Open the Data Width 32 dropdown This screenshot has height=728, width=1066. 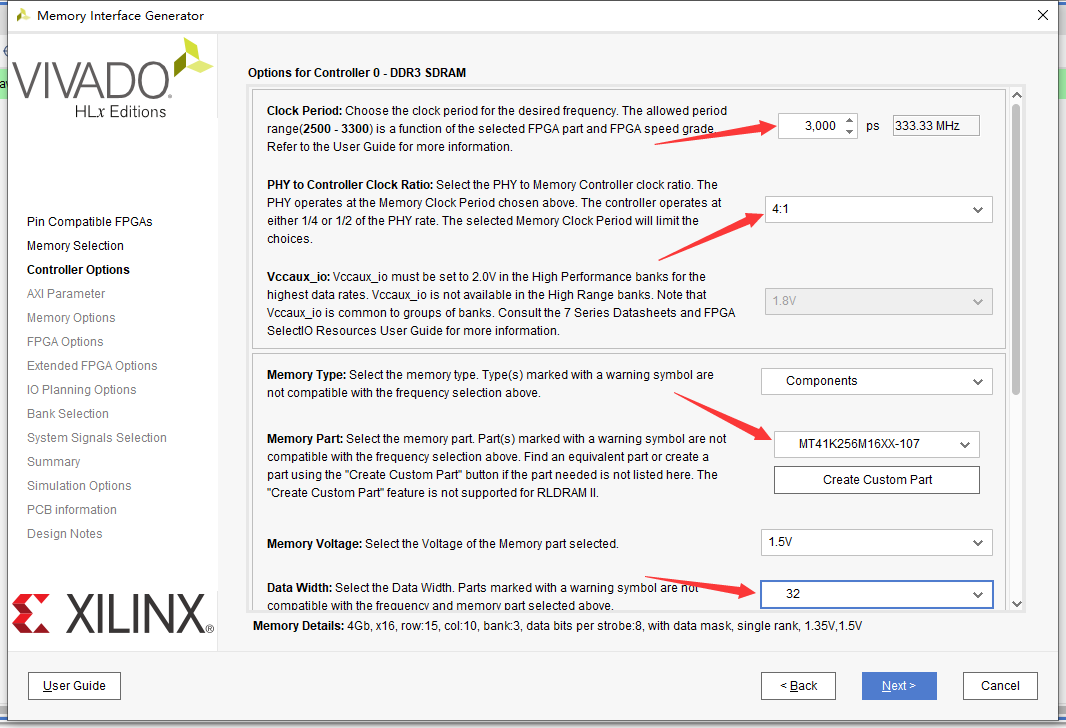[x=876, y=594]
